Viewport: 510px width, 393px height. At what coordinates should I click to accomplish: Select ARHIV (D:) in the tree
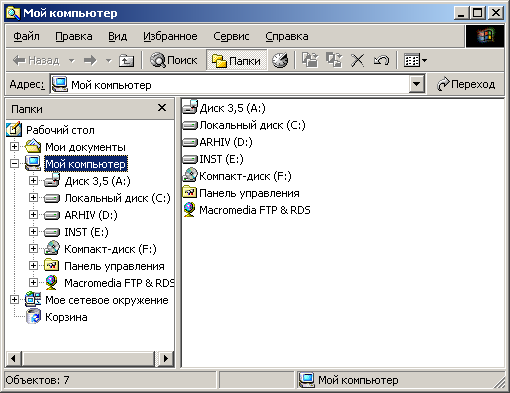(91, 215)
